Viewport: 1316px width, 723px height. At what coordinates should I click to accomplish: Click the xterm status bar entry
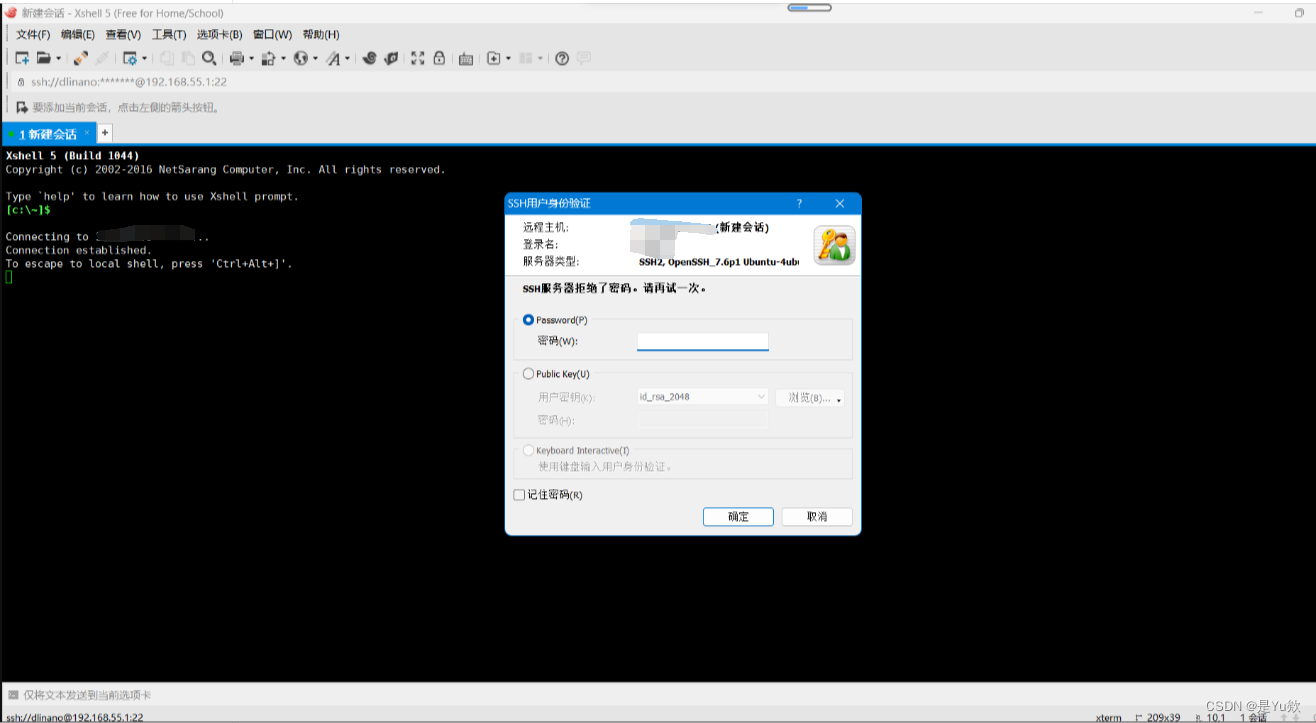click(1108, 717)
